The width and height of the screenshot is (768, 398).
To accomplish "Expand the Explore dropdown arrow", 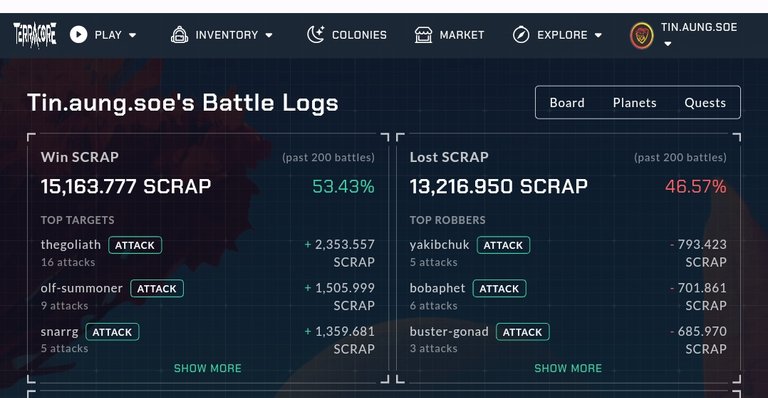I will click(598, 35).
